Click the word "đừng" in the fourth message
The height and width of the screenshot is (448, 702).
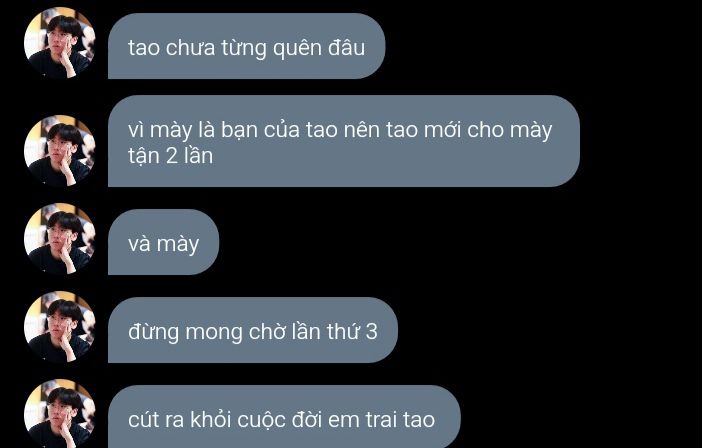154,333
